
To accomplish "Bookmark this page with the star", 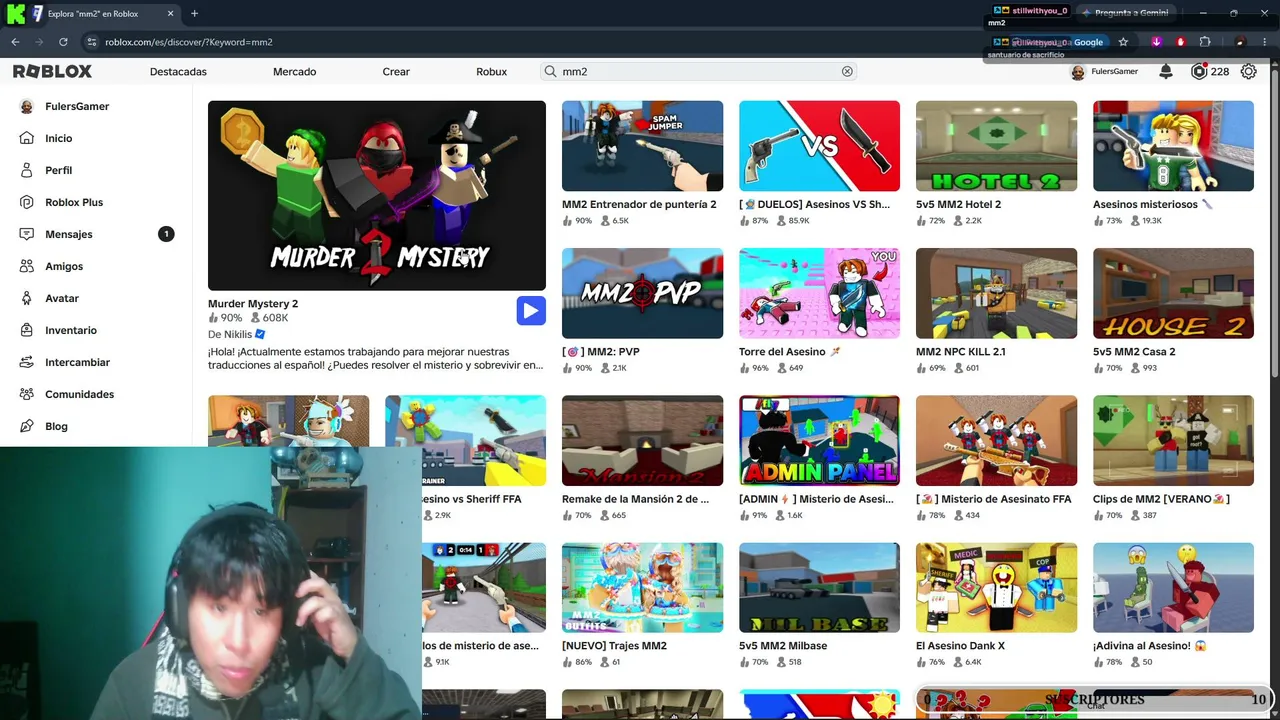I will (1123, 42).
